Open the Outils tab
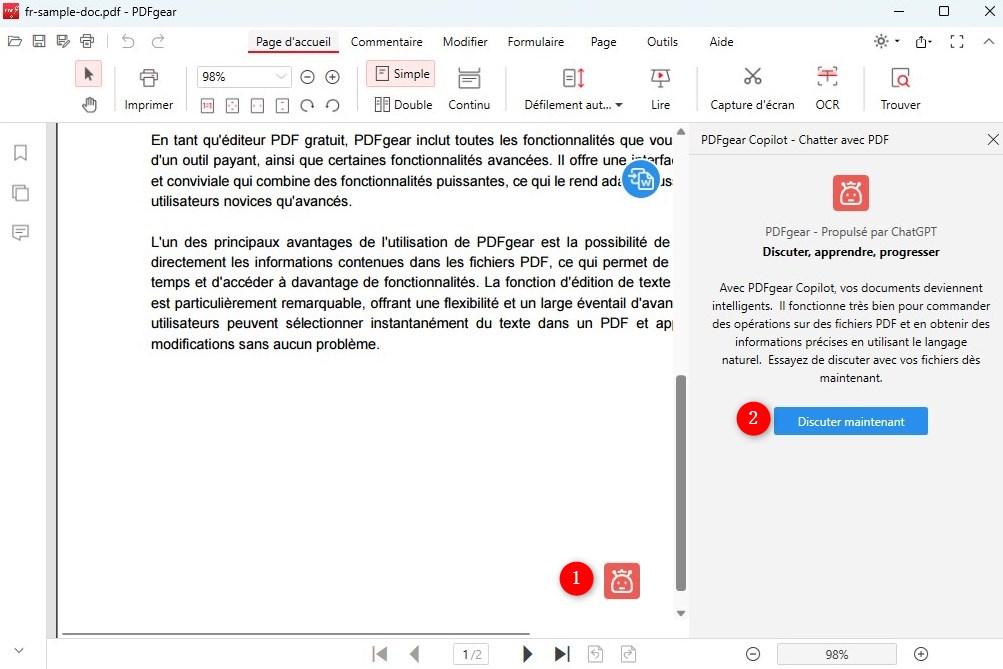1003x669 pixels. [662, 42]
